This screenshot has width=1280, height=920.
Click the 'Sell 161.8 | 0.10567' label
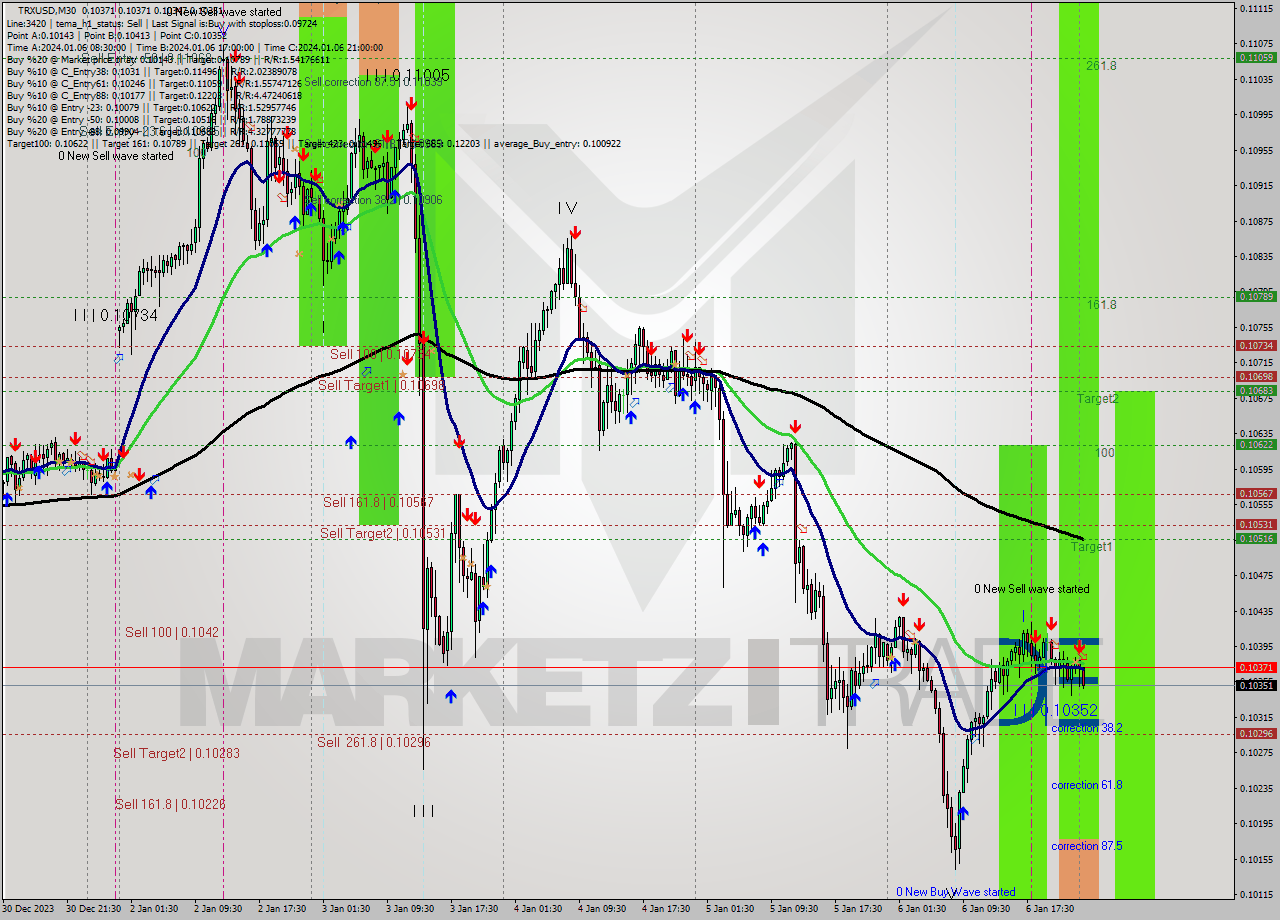pos(378,502)
